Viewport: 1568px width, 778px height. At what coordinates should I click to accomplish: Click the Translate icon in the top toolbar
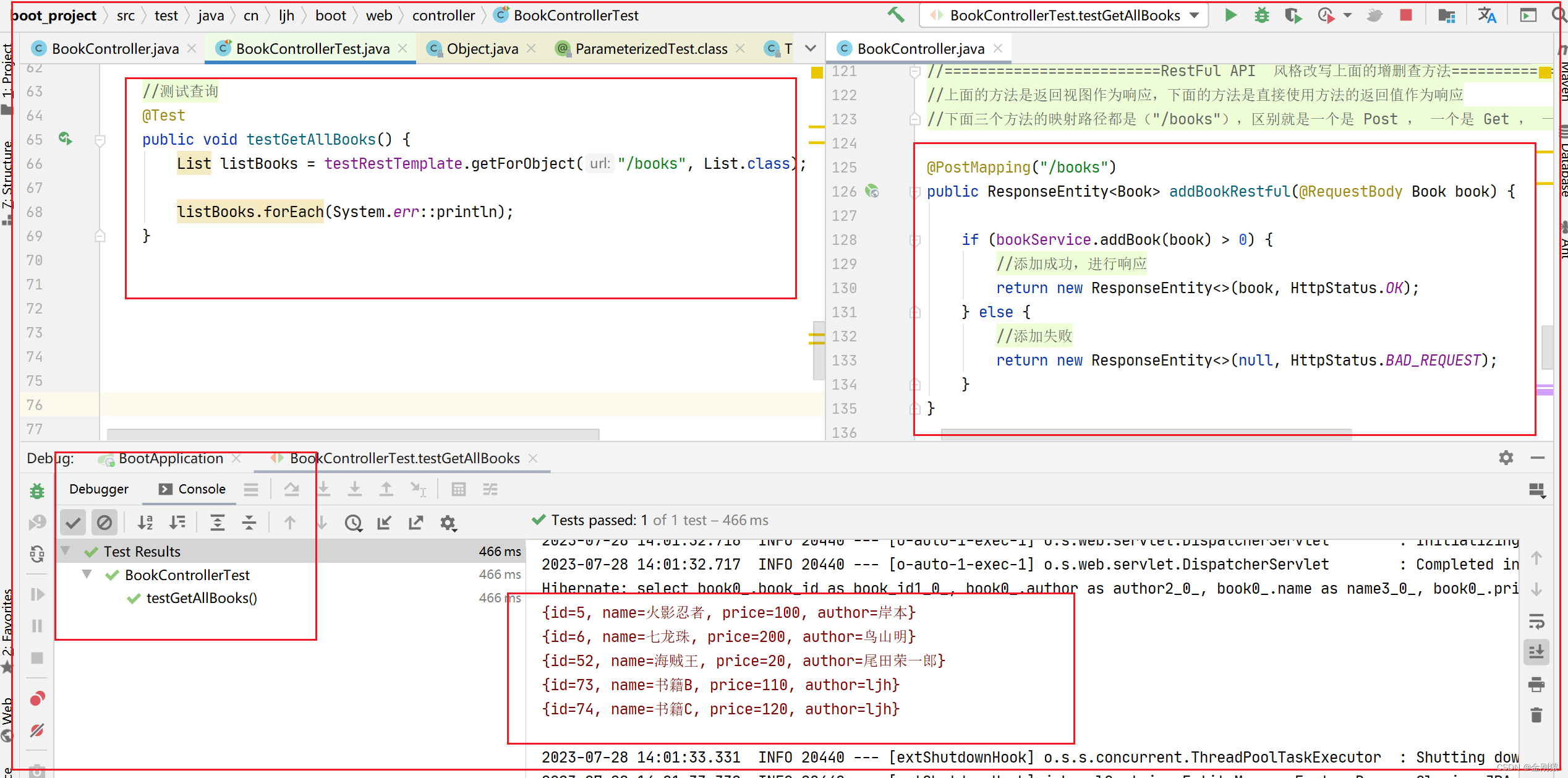1488,15
